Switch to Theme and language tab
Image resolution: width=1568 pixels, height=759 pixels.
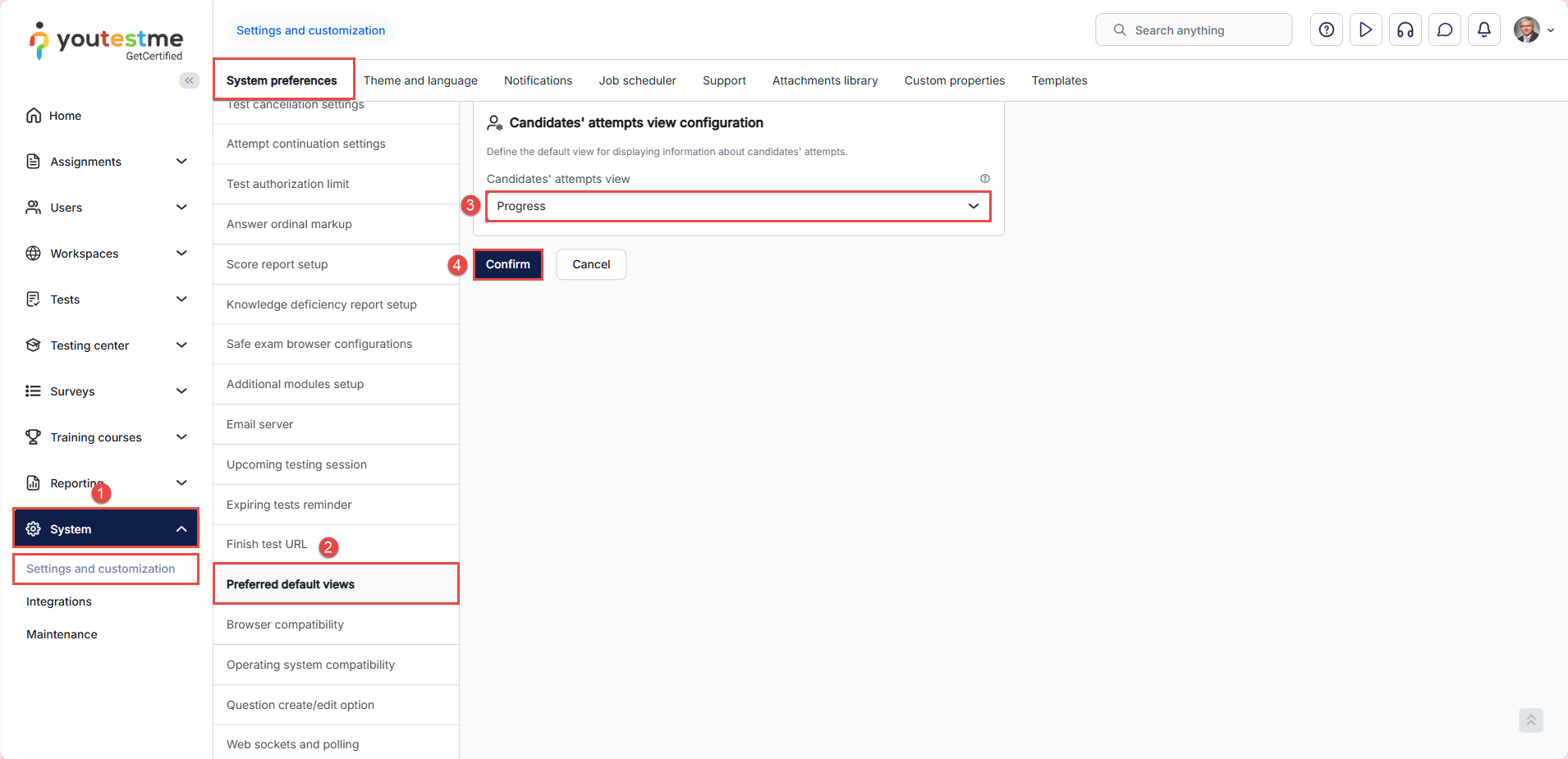[x=420, y=80]
